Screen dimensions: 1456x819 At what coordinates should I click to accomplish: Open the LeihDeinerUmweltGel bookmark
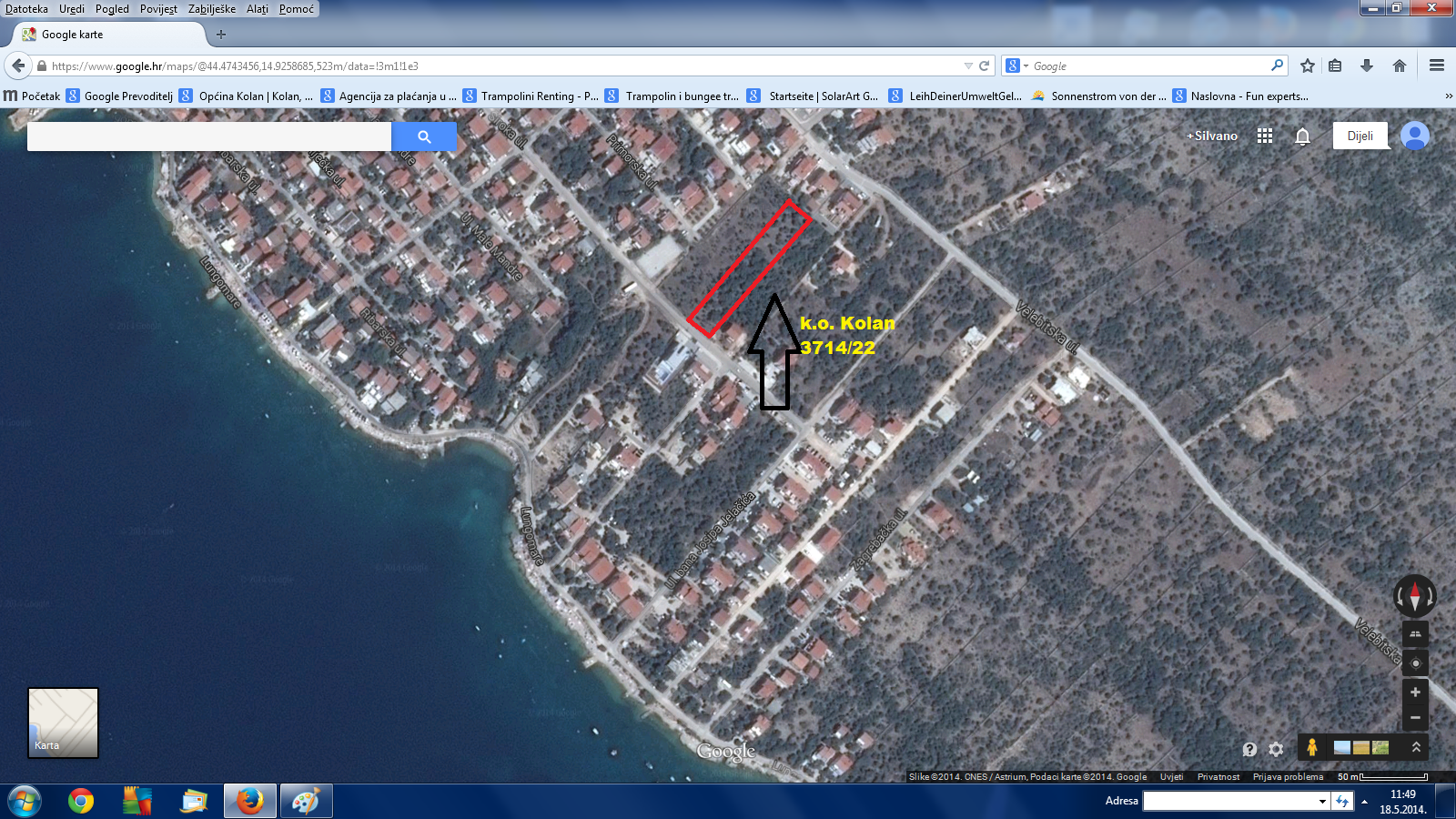pyautogui.click(x=955, y=96)
